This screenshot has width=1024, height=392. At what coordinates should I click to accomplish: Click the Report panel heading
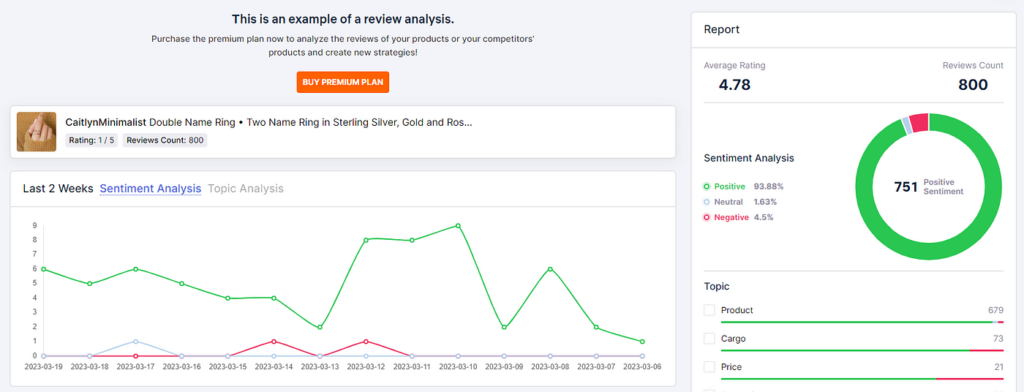click(x=722, y=29)
